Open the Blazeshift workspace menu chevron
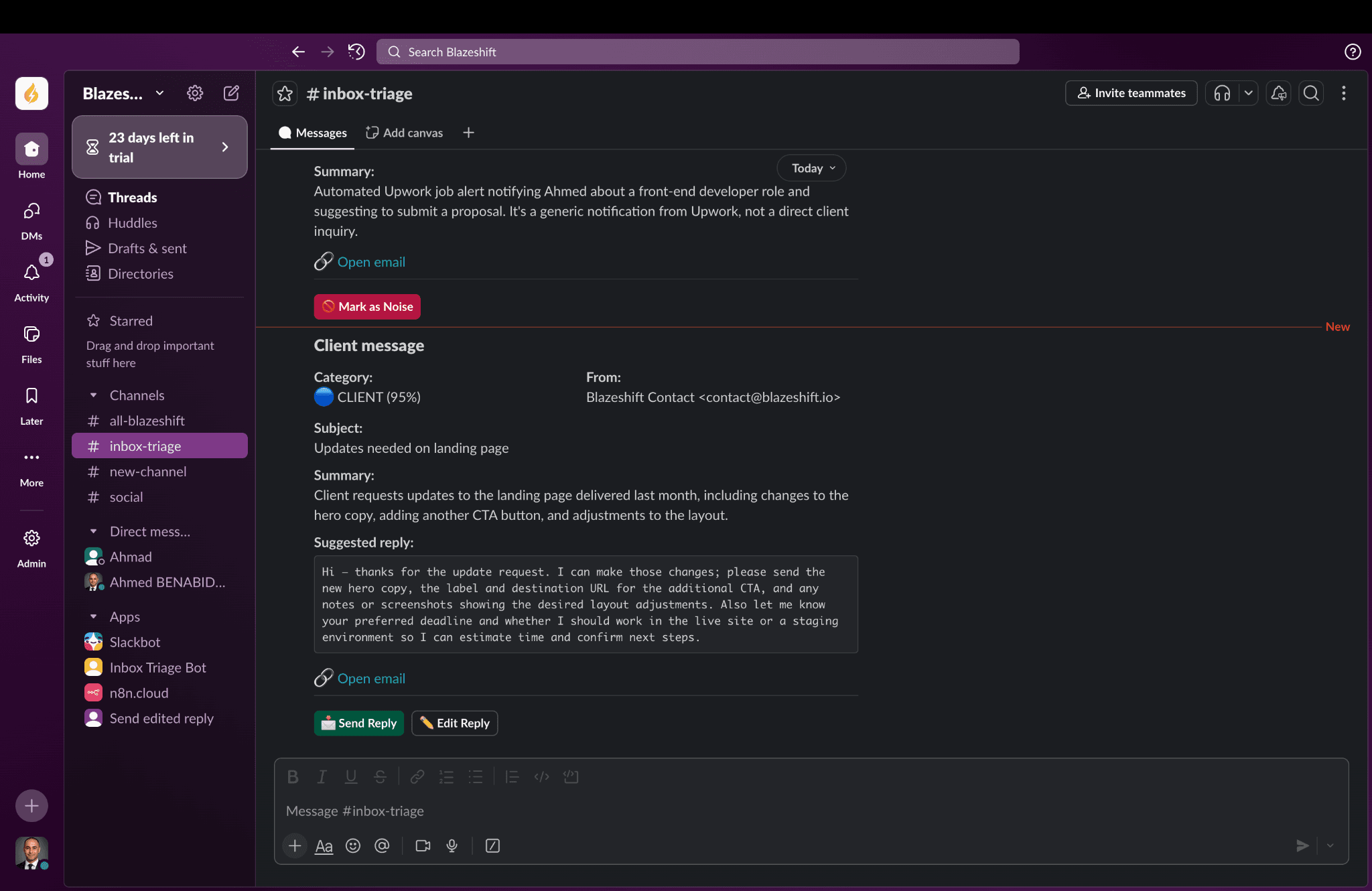This screenshot has height=891, width=1372. 159,93
